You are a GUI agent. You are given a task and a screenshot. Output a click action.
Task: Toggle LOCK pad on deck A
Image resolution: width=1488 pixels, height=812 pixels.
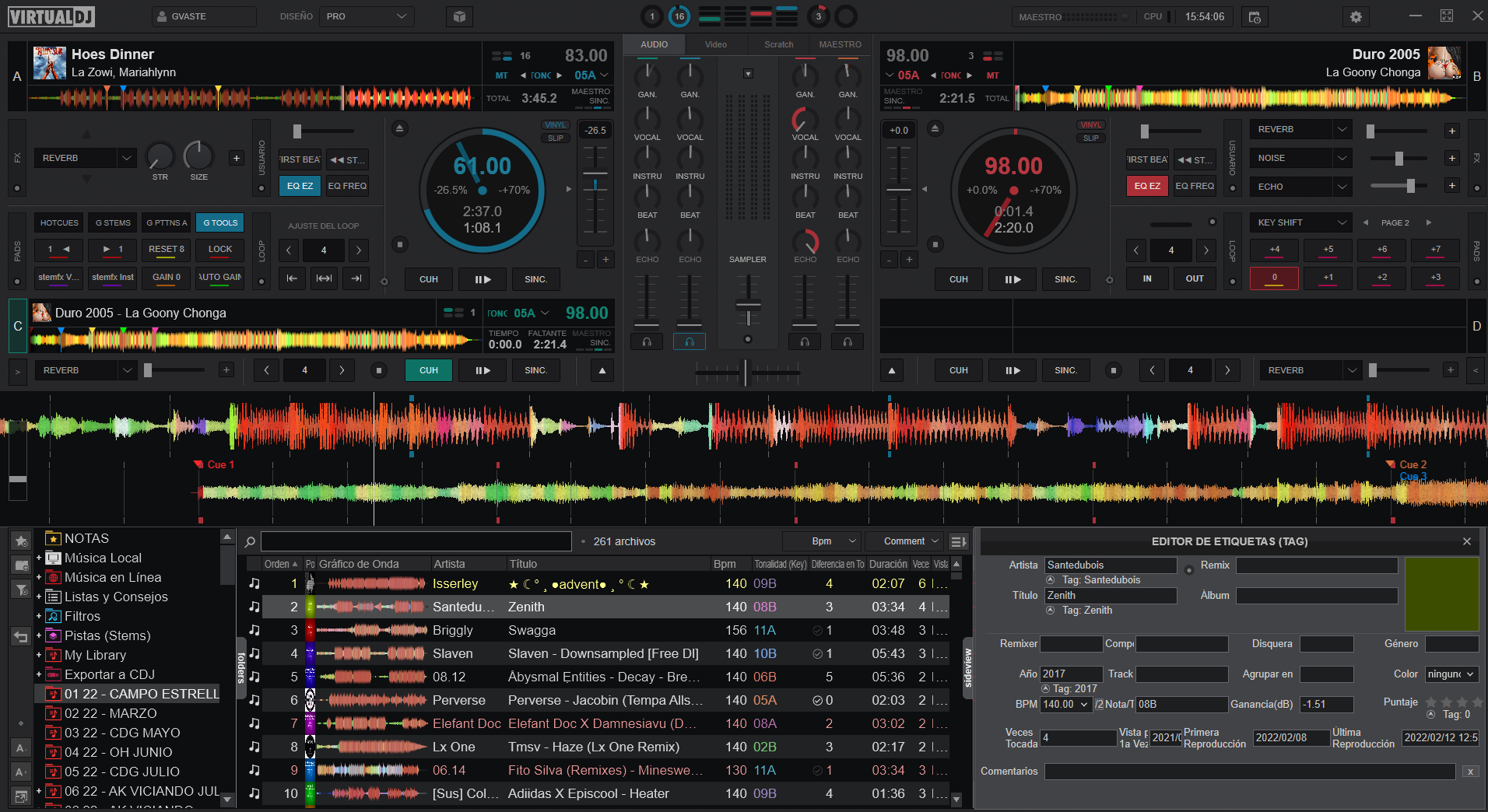(x=220, y=250)
